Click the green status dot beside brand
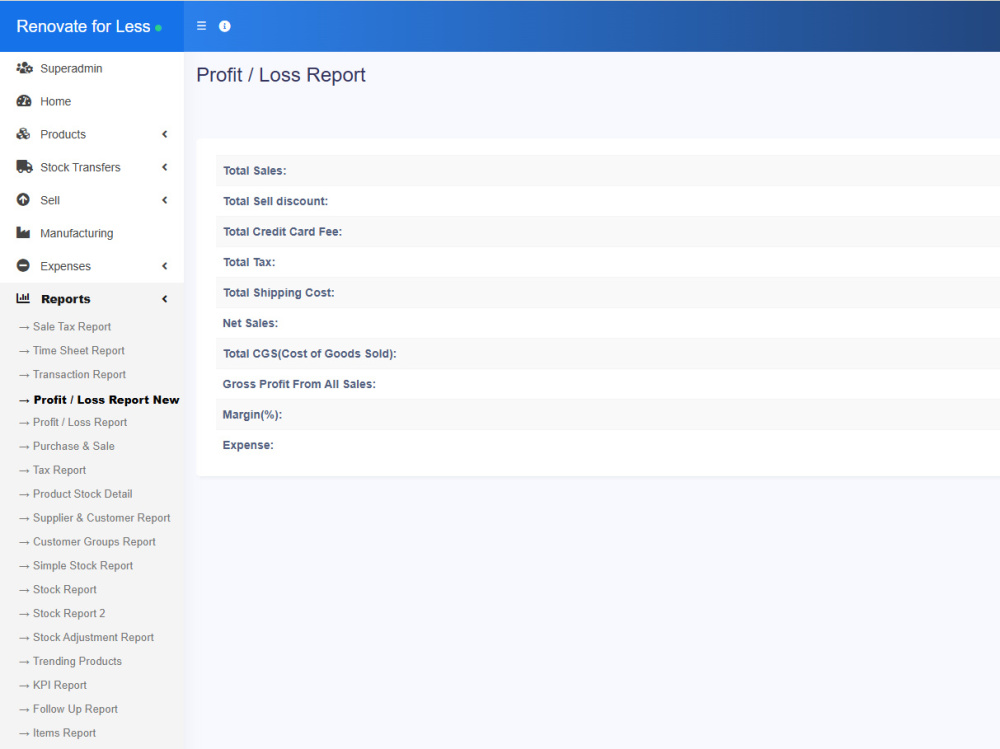This screenshot has height=749, width=1000. pyautogui.click(x=158, y=28)
